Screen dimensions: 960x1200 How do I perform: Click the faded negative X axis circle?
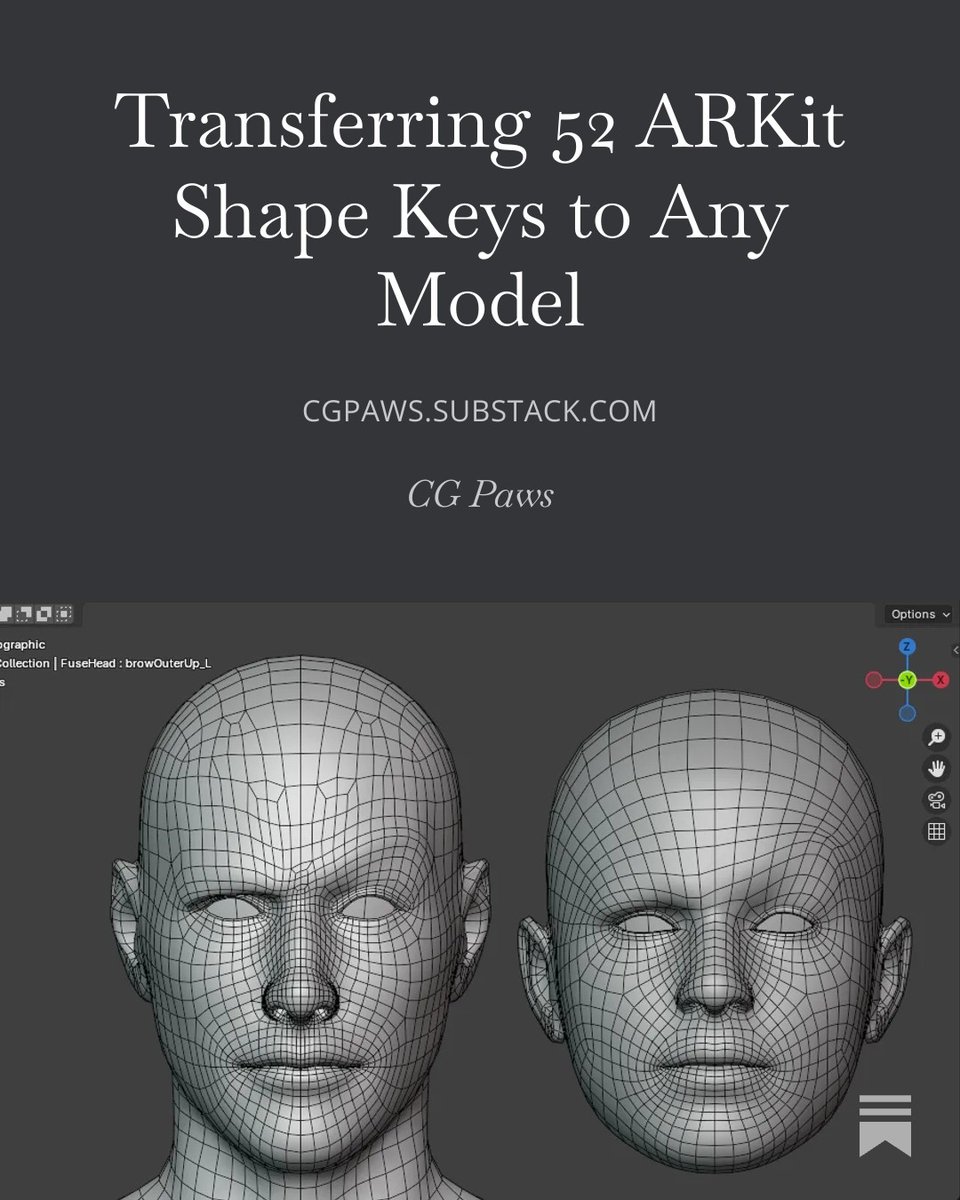coord(874,680)
